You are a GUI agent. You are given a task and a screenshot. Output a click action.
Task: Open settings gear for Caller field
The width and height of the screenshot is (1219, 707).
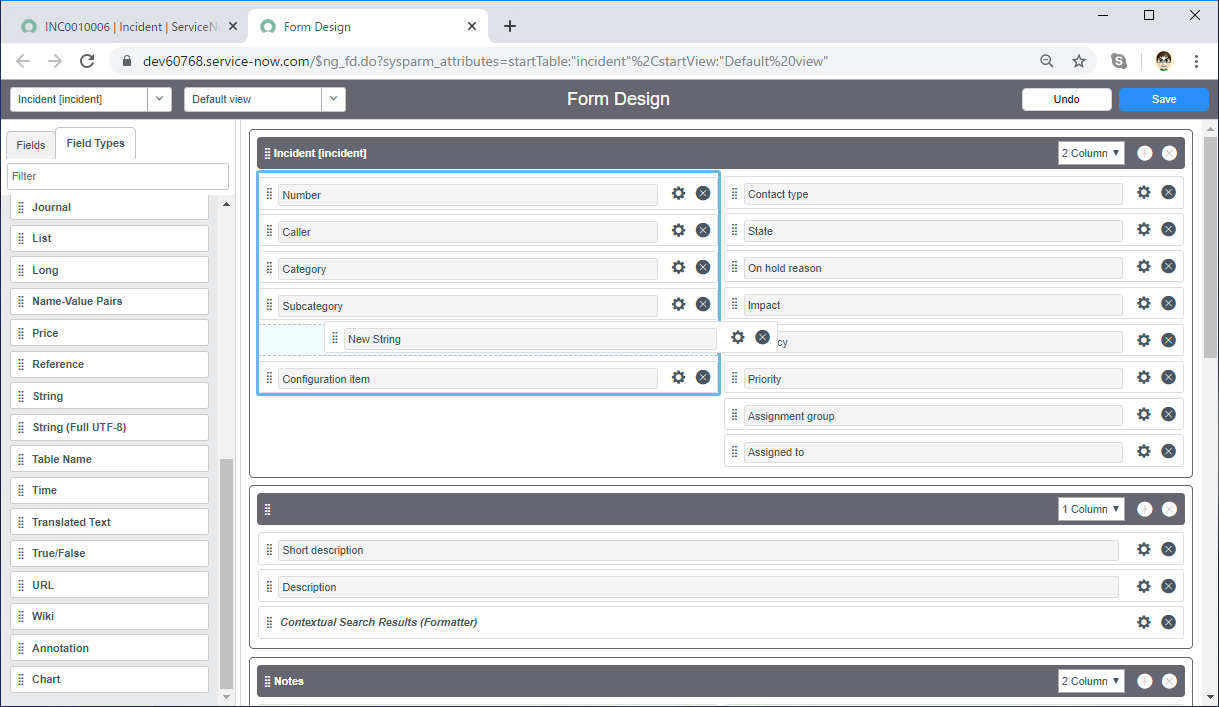(x=678, y=230)
